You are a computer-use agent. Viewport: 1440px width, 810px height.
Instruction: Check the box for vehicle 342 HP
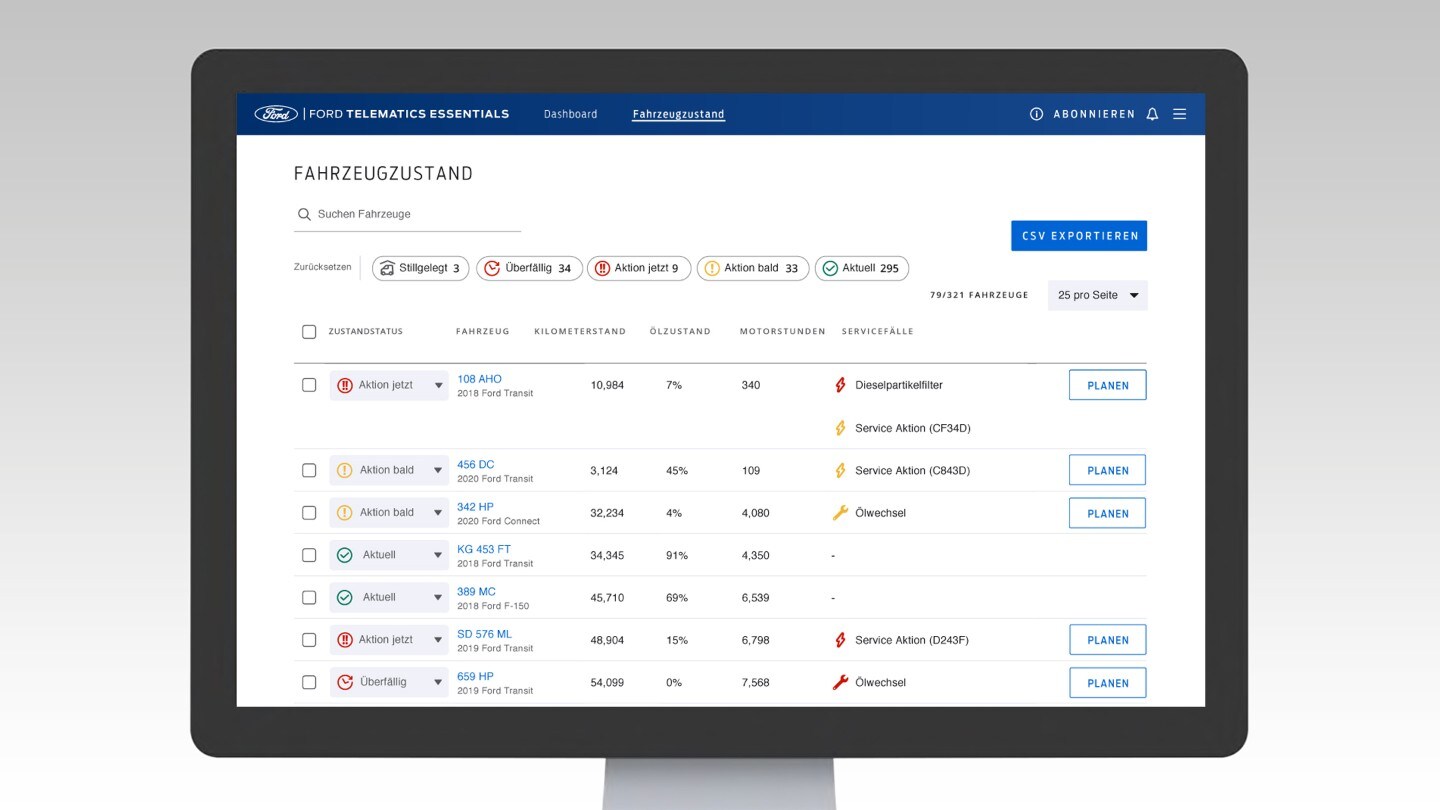(x=309, y=512)
